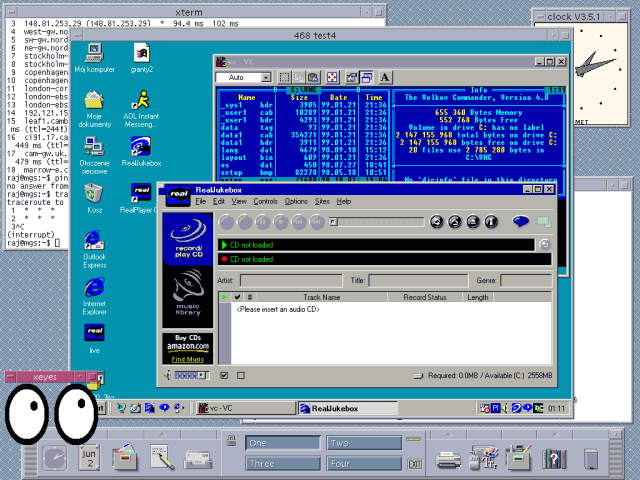Expand subpanel arrow above help icon
Viewport: 640px width, 480px height.
click(555, 434)
